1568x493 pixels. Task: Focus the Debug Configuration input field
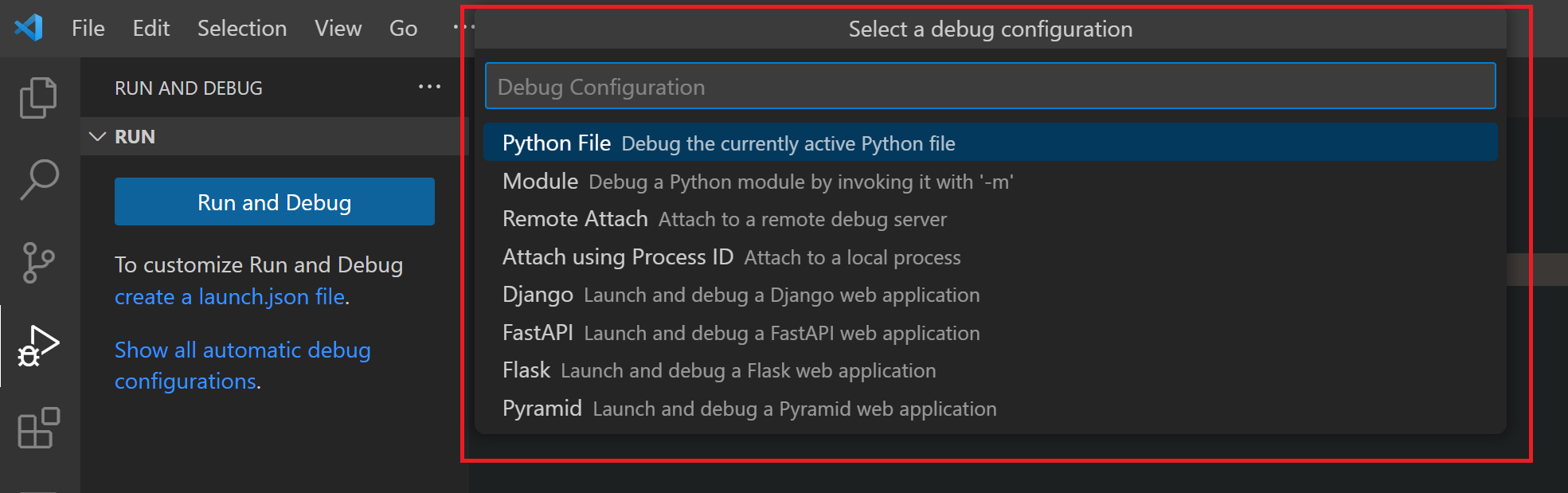coord(990,86)
